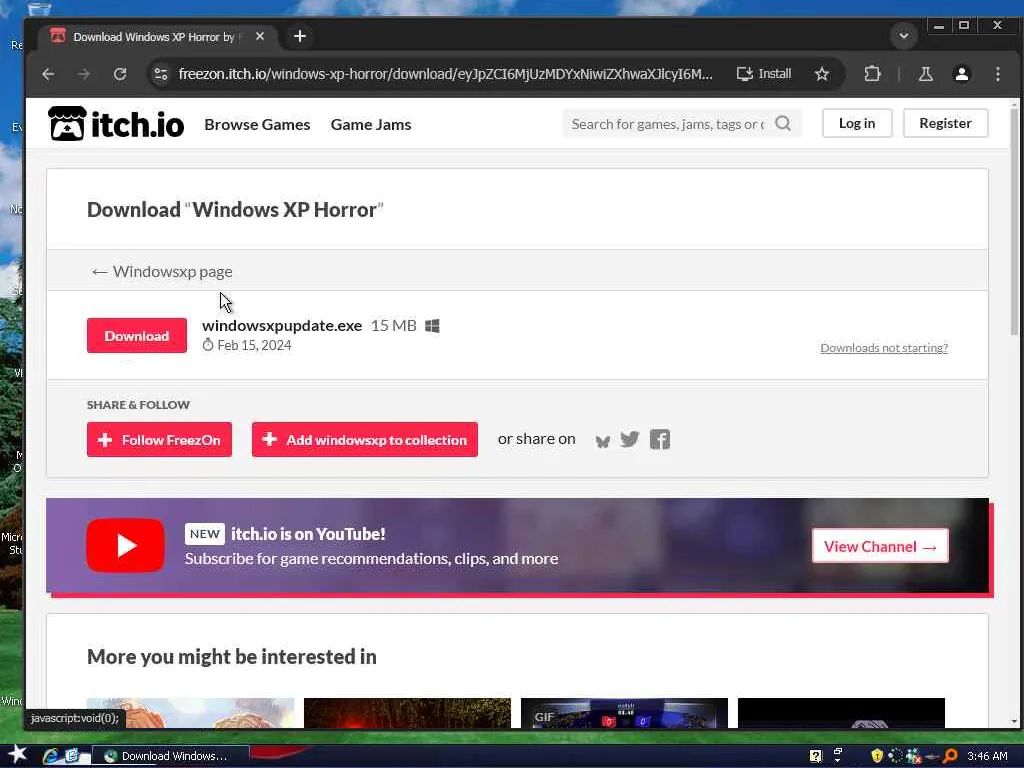Bookmark this page with the star icon
This screenshot has height=768, width=1024.
pos(822,74)
